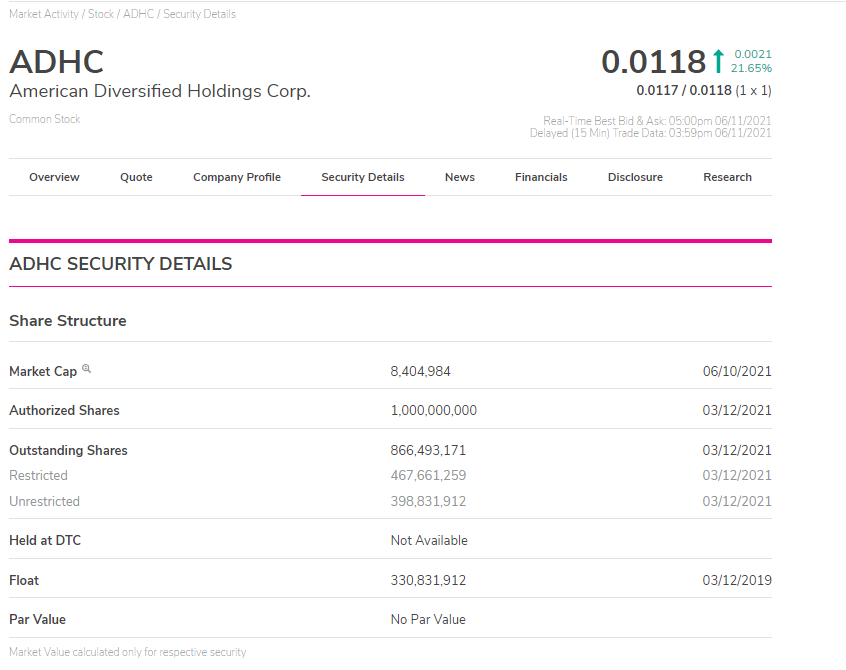
Task: Click the 21.65% percent change
Action: click(x=751, y=68)
